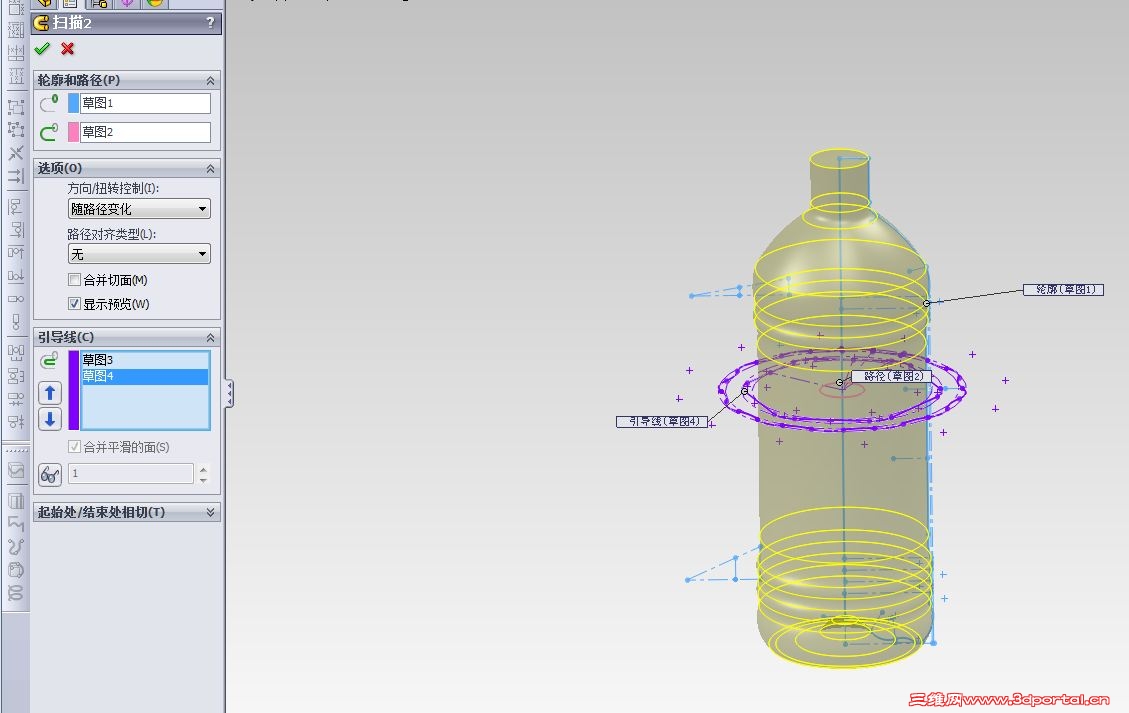Collapse the 轮廓和路径(P) section
This screenshot has height=713, width=1129.
210,81
